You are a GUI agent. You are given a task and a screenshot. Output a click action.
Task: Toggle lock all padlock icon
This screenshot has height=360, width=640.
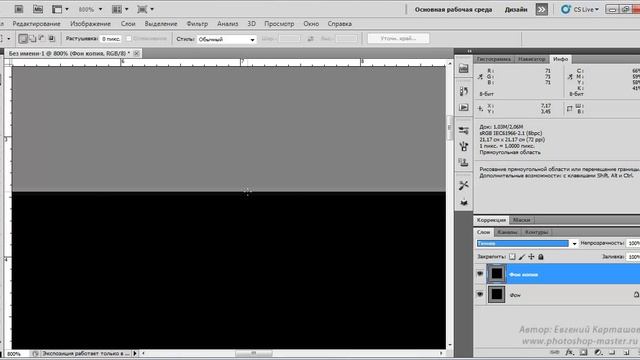[540, 257]
